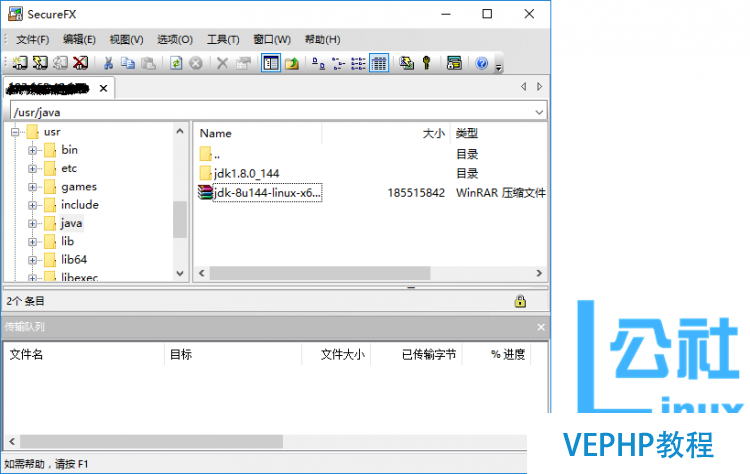Switch to large icons view

point(319,63)
